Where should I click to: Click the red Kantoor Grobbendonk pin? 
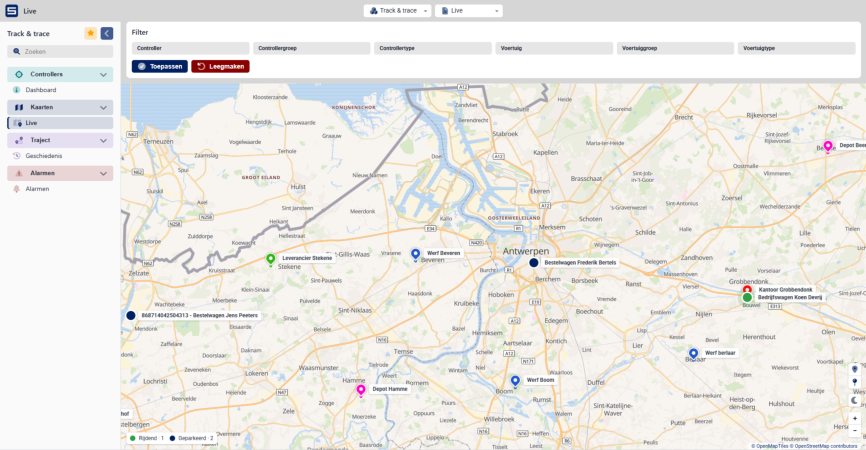[x=747, y=289]
